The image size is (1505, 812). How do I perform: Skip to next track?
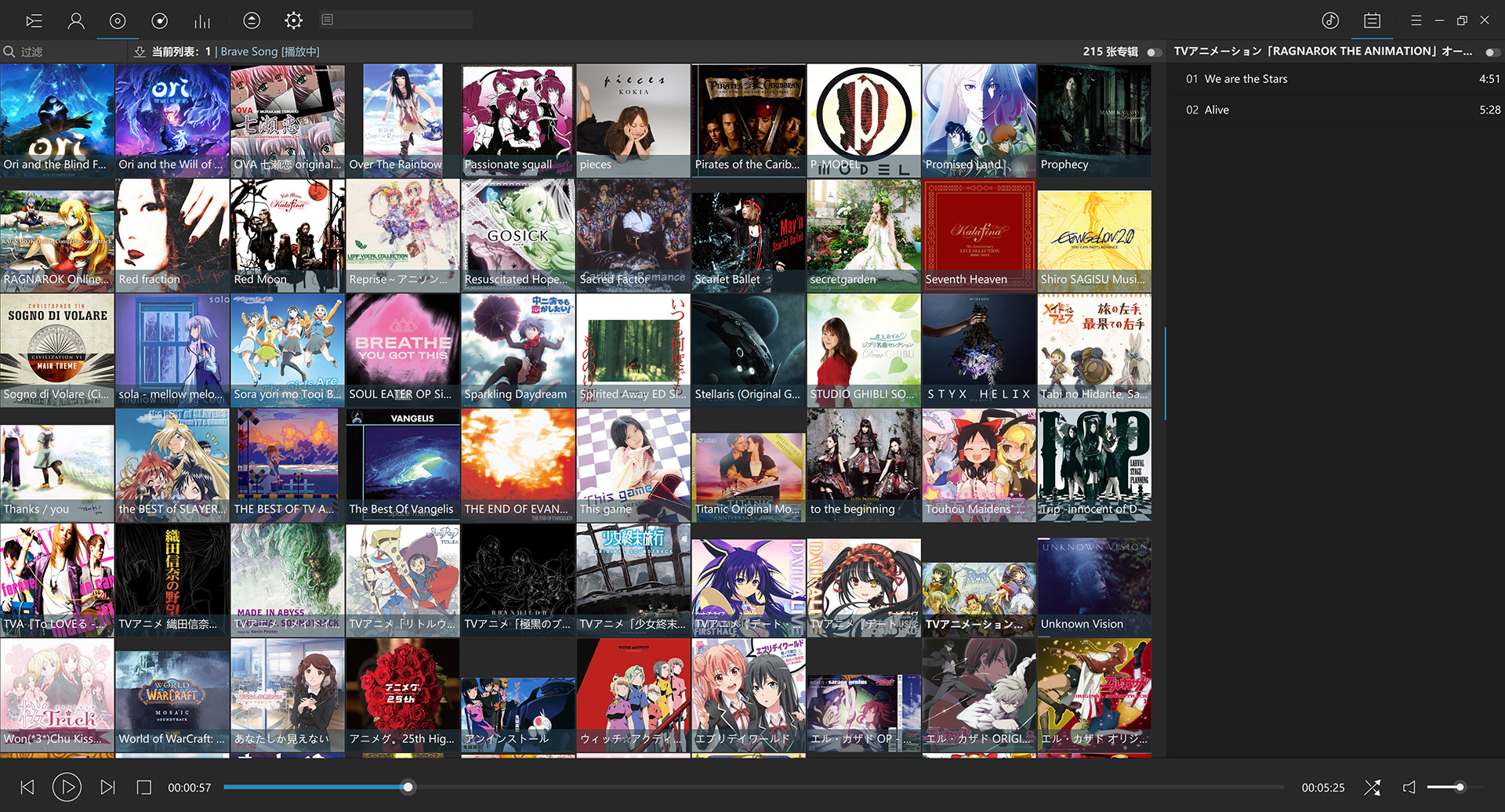point(107,787)
